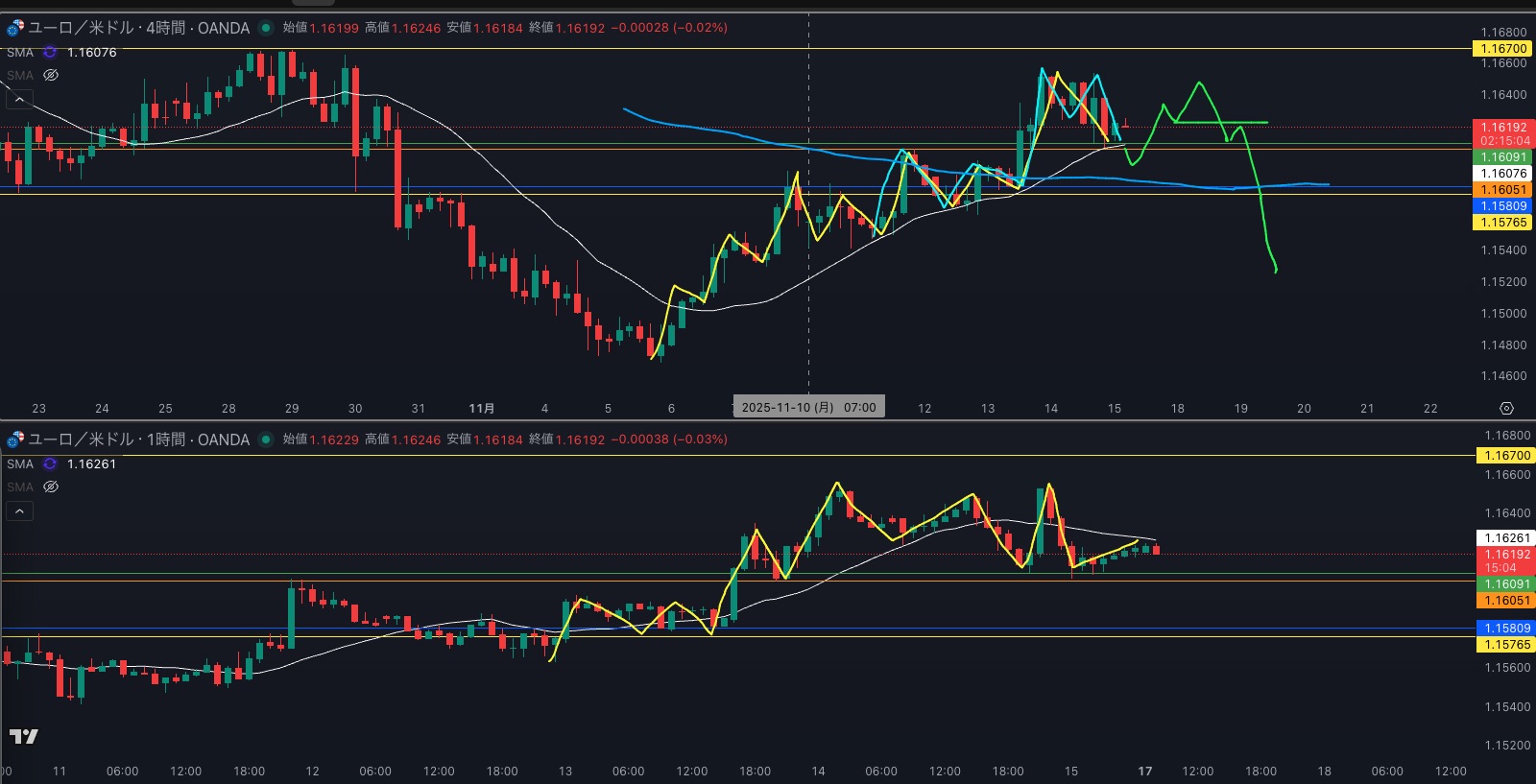Click the orange 1.16051 price label on bottom chart
The width and height of the screenshot is (1536, 784).
(x=1506, y=601)
